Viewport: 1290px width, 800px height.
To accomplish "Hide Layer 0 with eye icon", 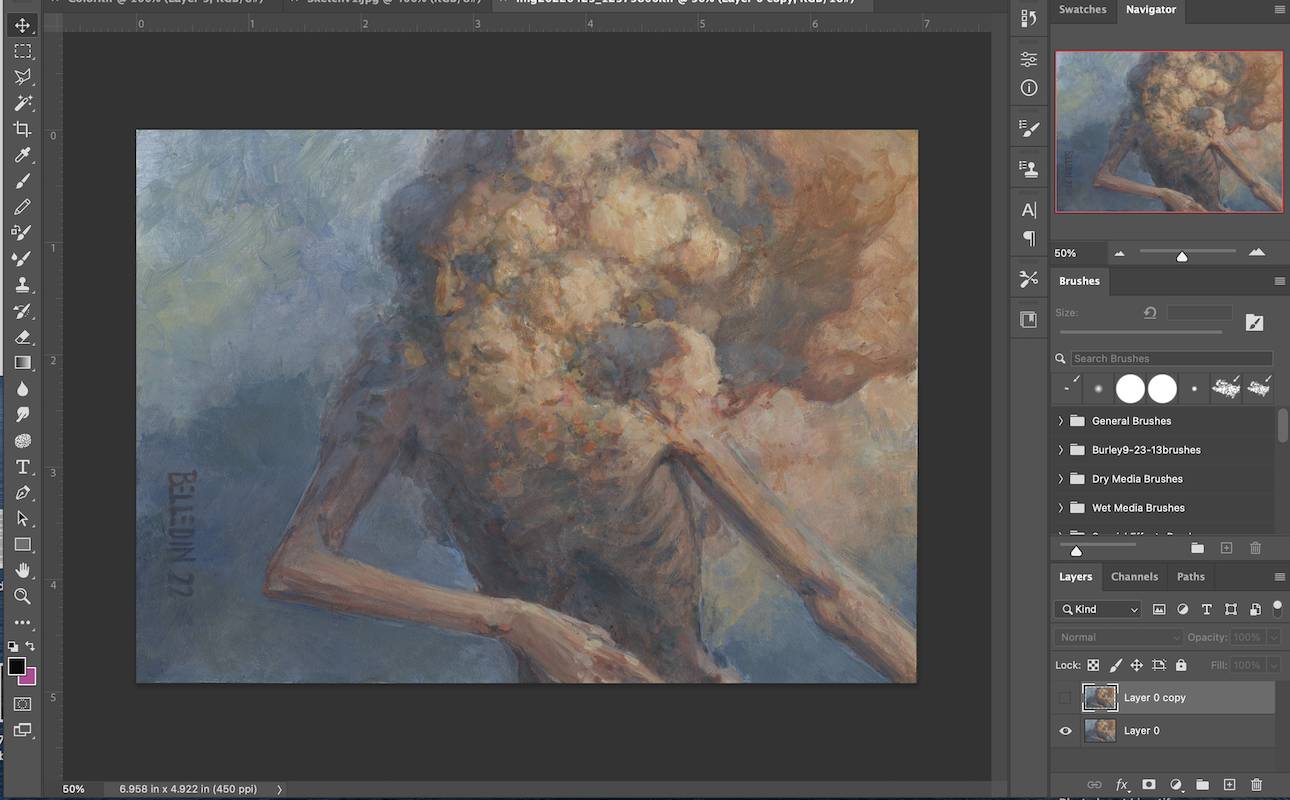I will pyautogui.click(x=1065, y=731).
